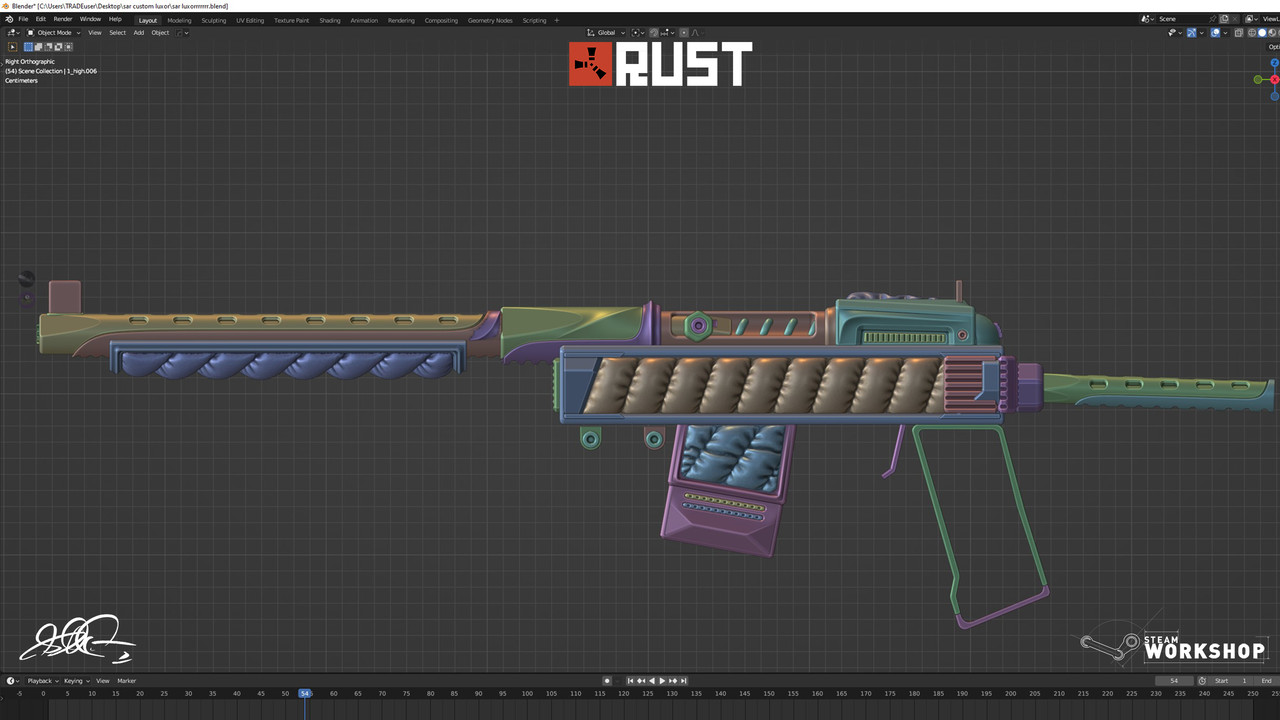Select the Tweak tool in the tool header
This screenshot has height=720, width=1280.
13,47
